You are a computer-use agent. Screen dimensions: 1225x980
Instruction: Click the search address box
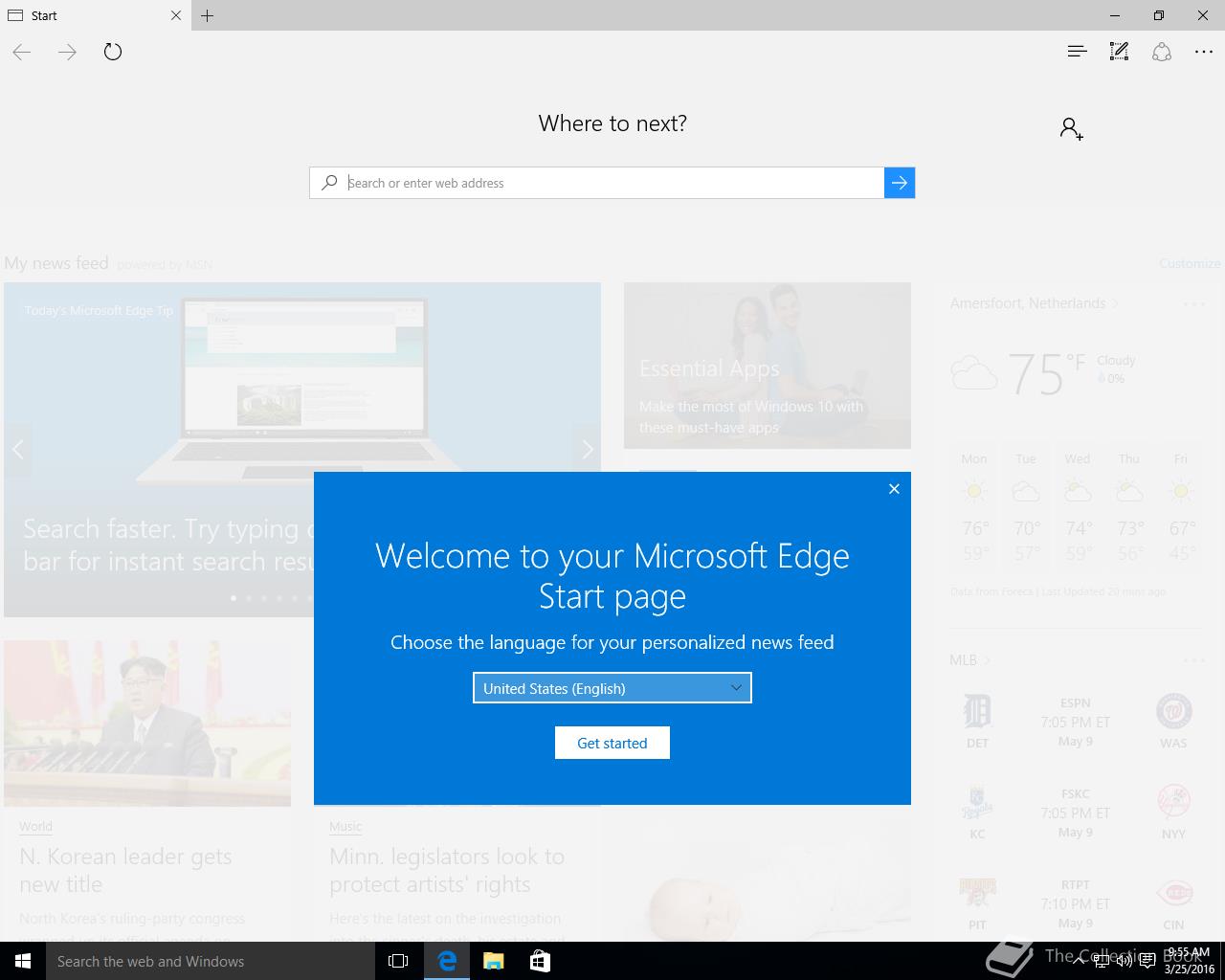point(612,183)
